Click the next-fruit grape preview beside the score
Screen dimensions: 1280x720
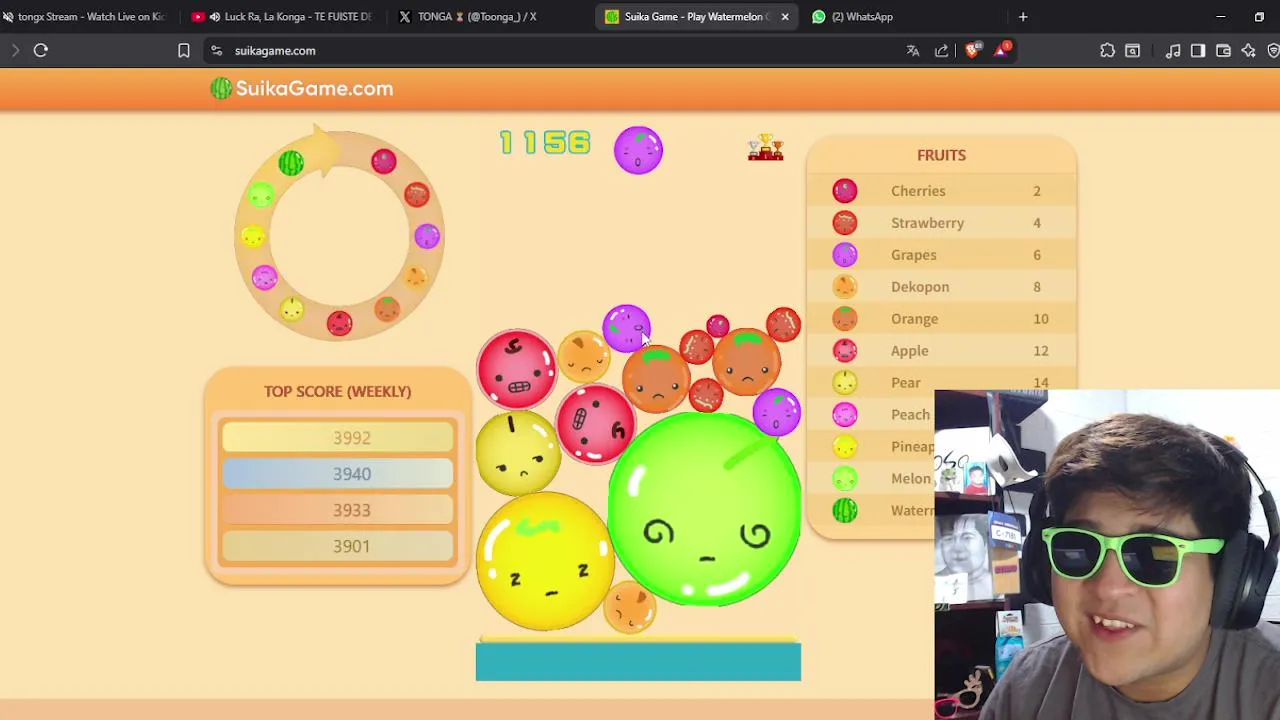pyautogui.click(x=638, y=150)
